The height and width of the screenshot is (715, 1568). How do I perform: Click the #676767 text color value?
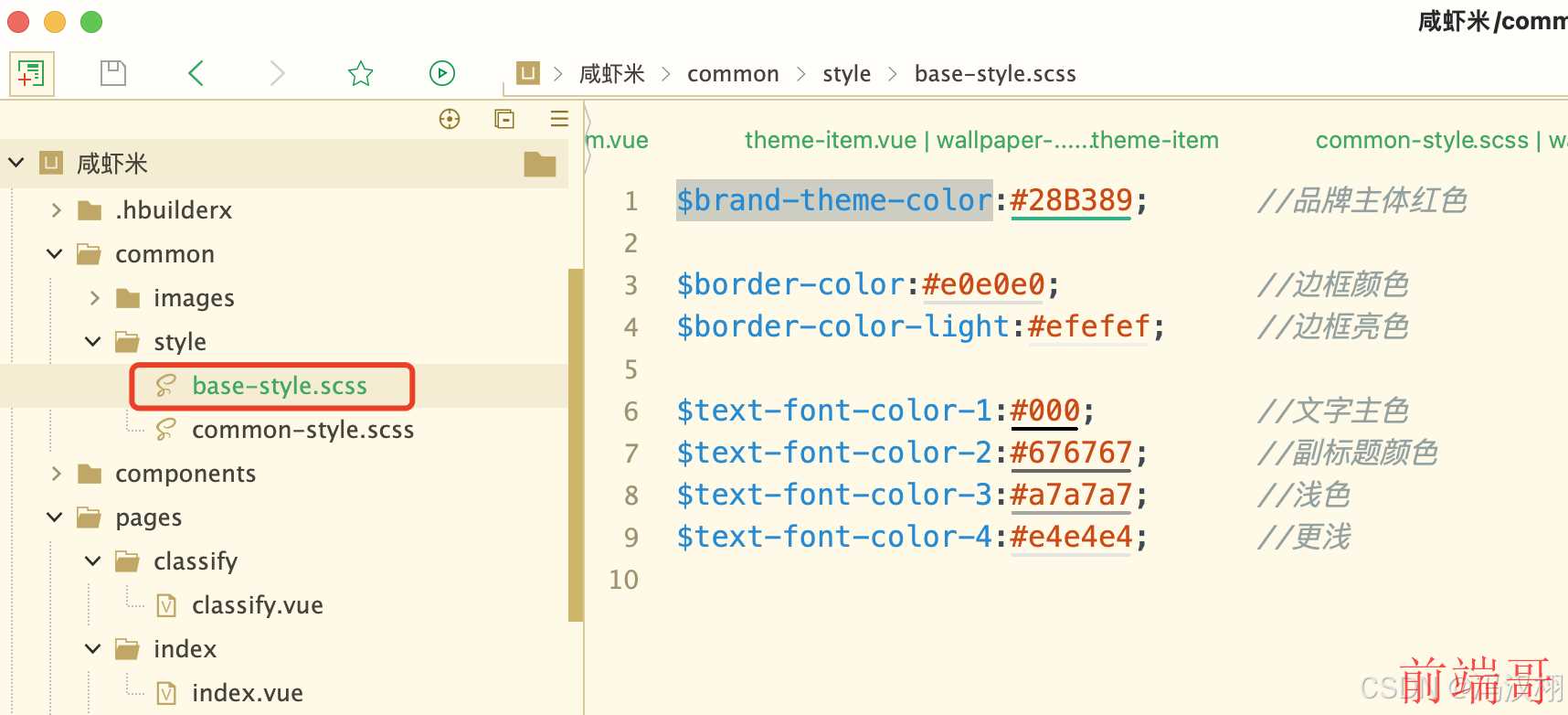(x=1071, y=453)
